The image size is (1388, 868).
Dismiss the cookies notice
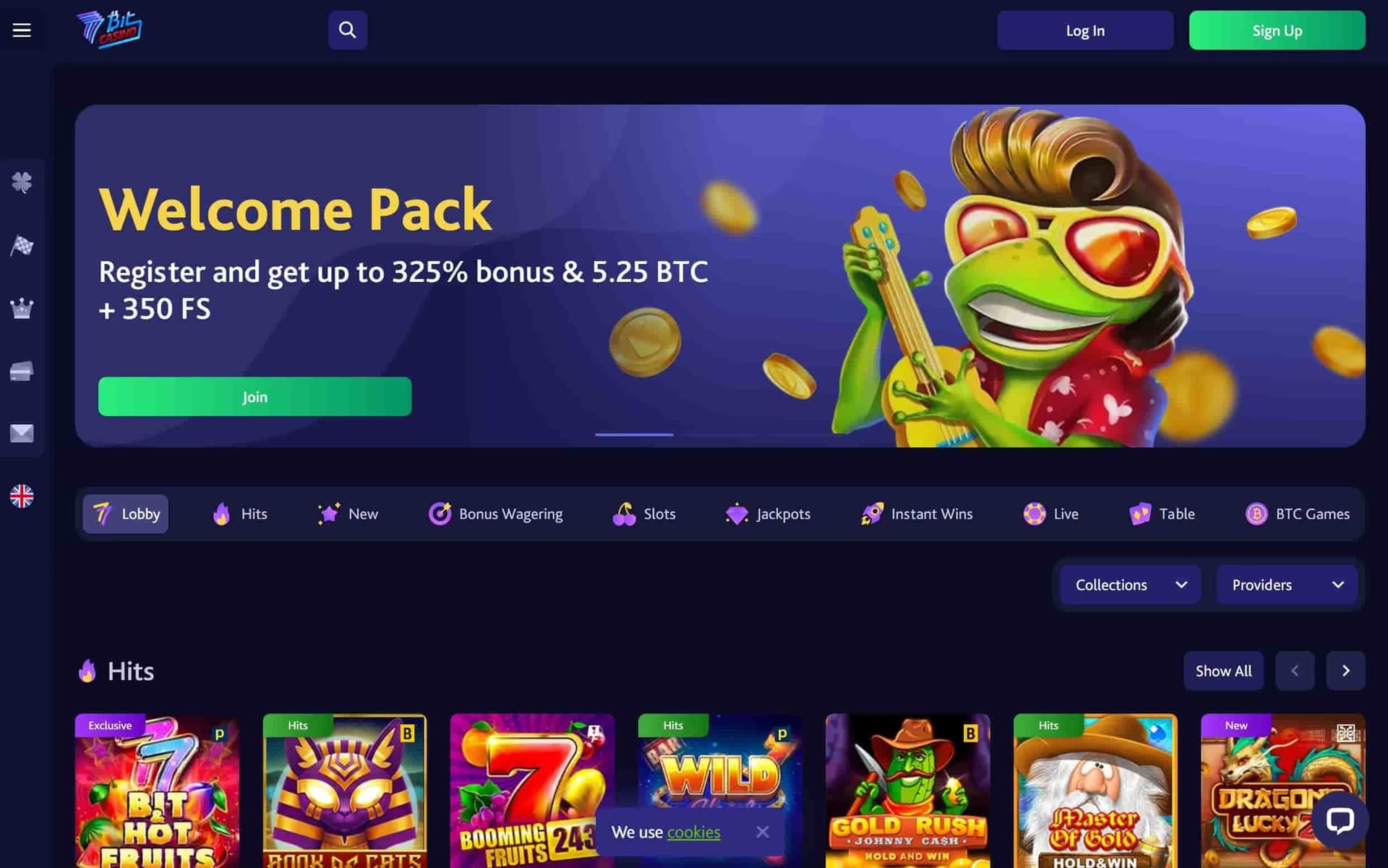762,833
